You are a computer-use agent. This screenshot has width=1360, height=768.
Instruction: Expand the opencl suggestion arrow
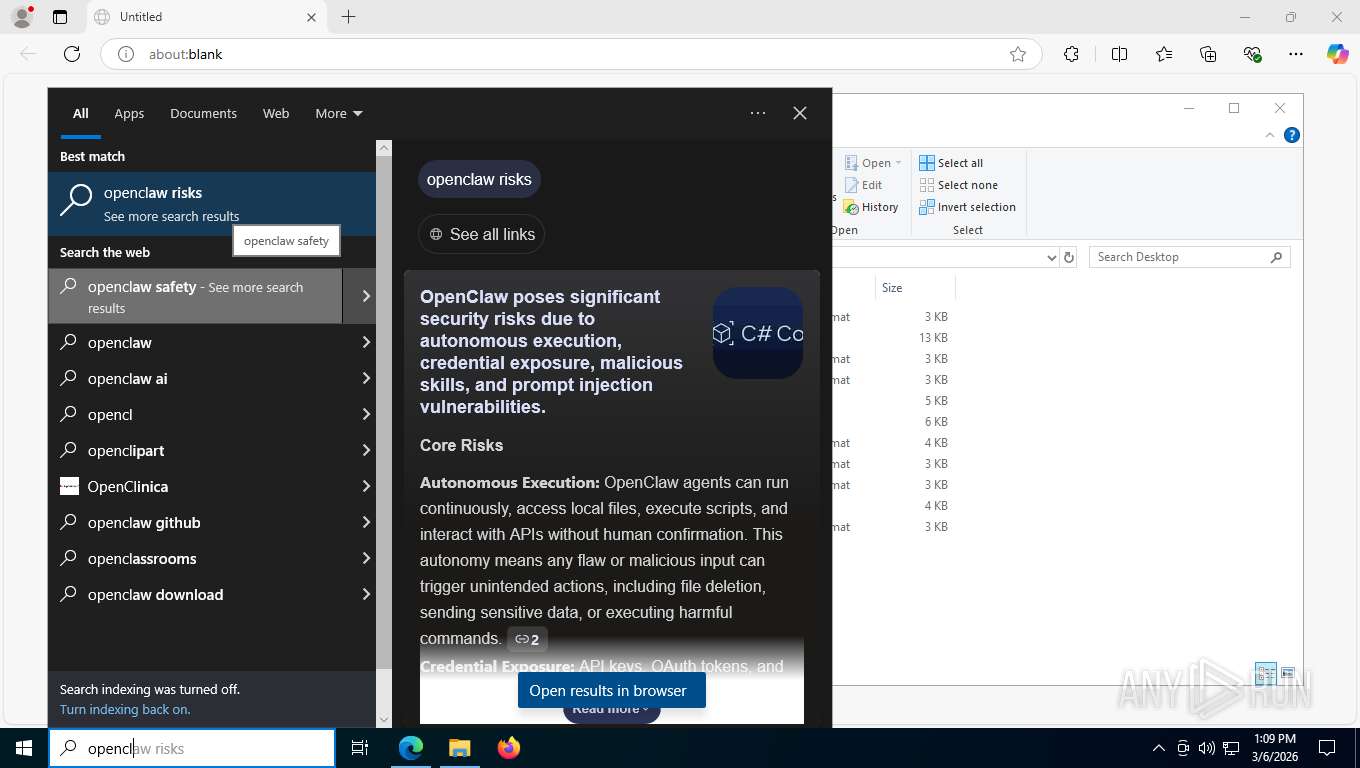pos(366,414)
